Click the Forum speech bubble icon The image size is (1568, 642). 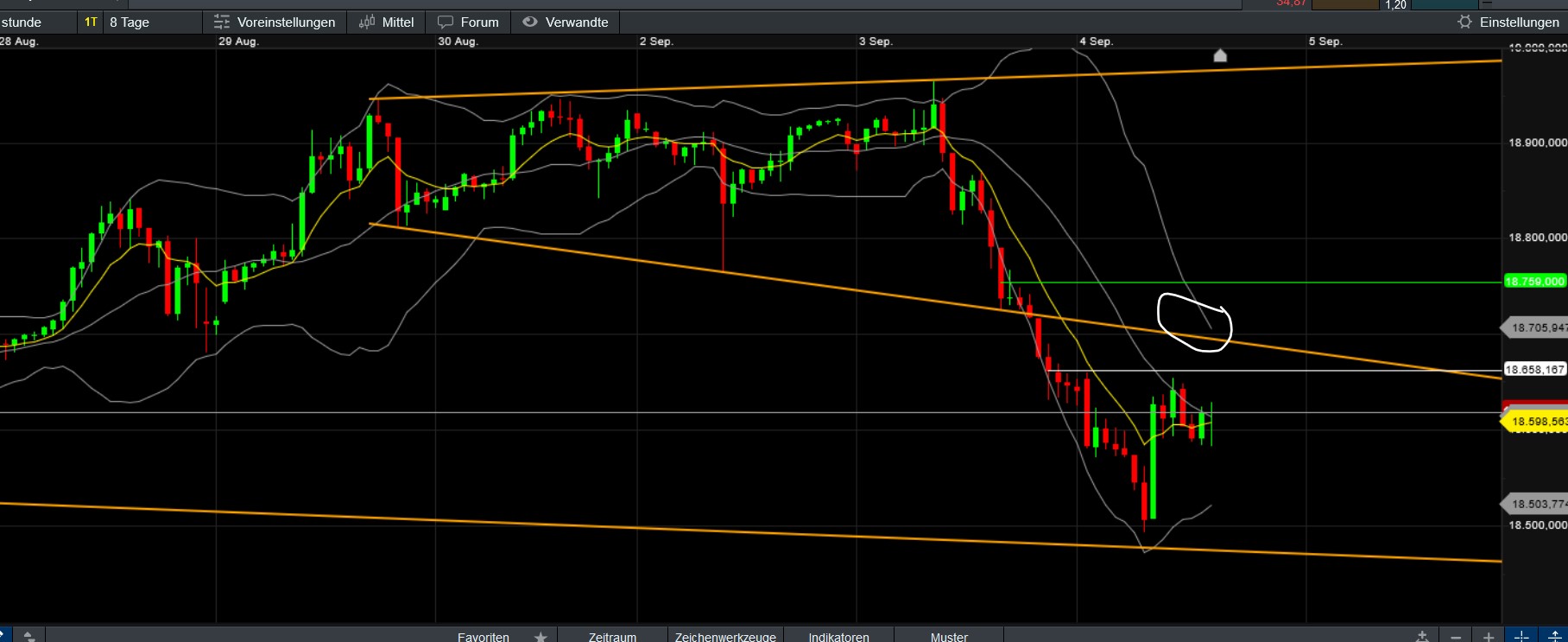pos(446,22)
